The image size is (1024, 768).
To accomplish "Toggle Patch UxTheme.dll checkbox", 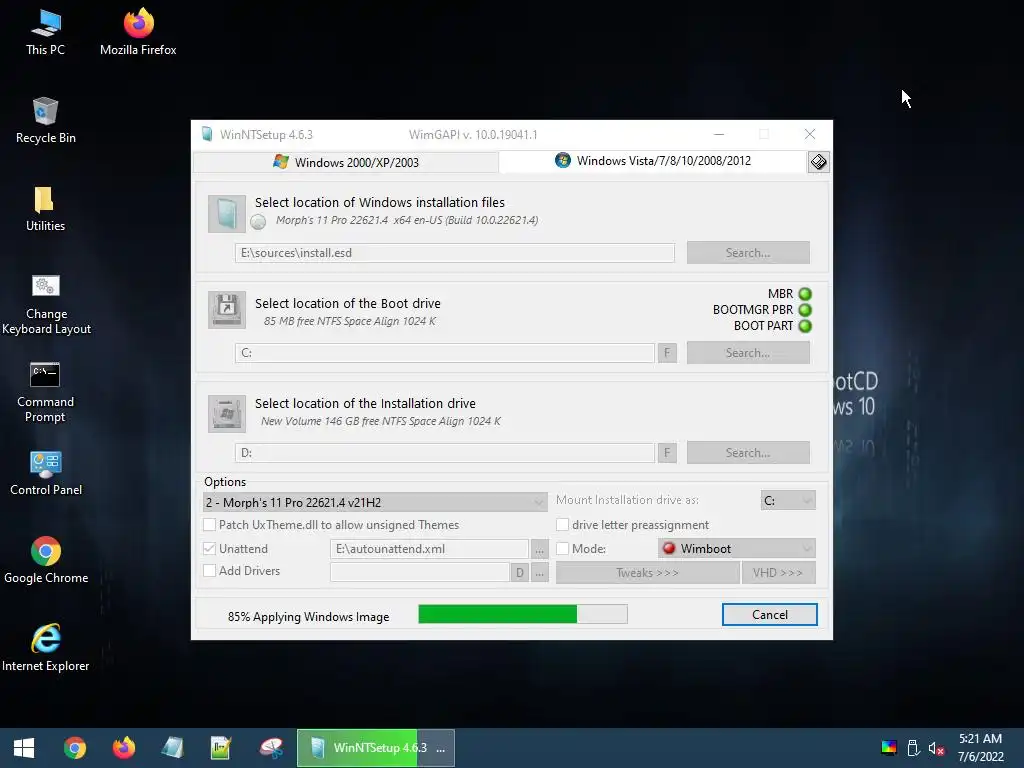I will [x=210, y=524].
